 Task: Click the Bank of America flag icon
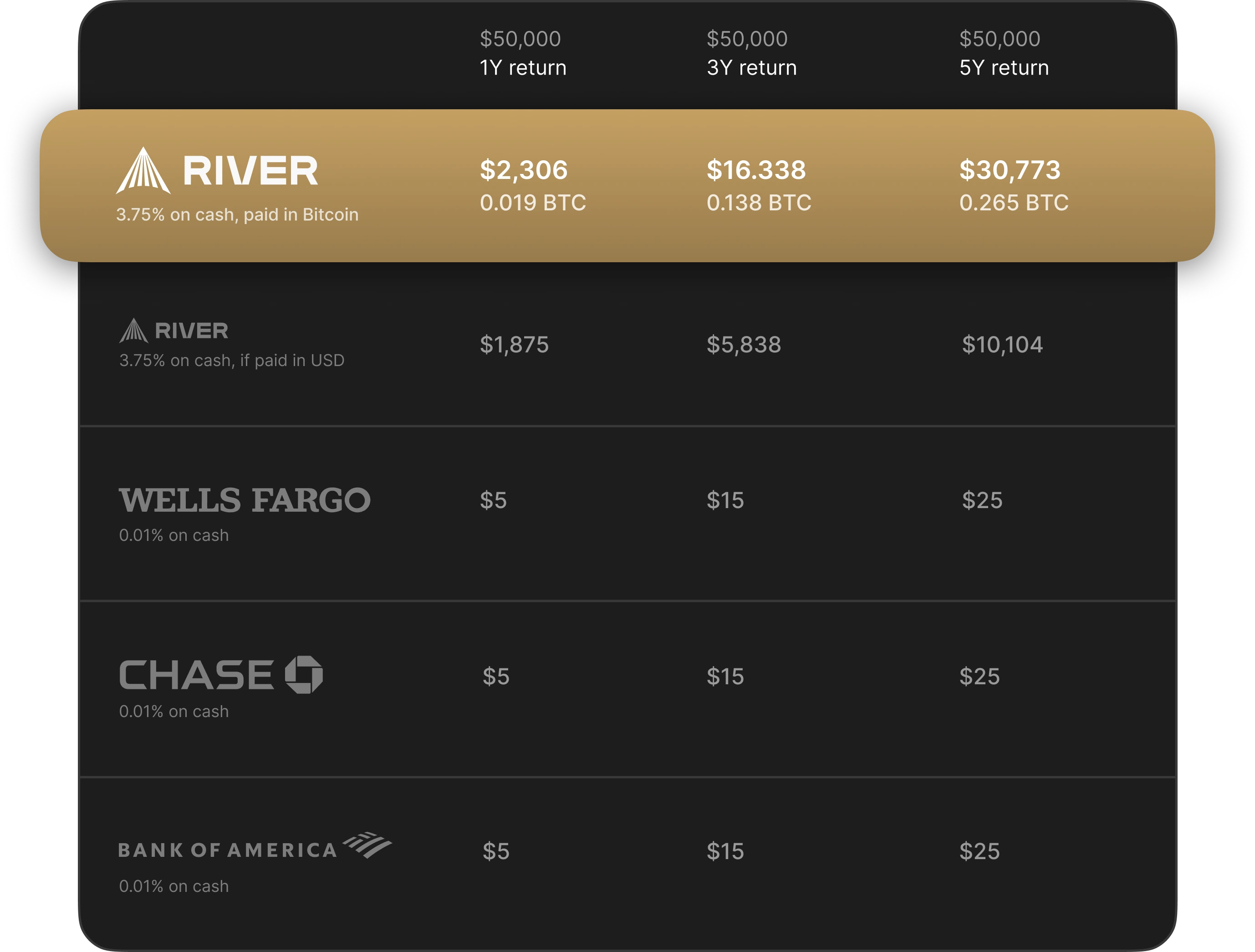(x=367, y=845)
